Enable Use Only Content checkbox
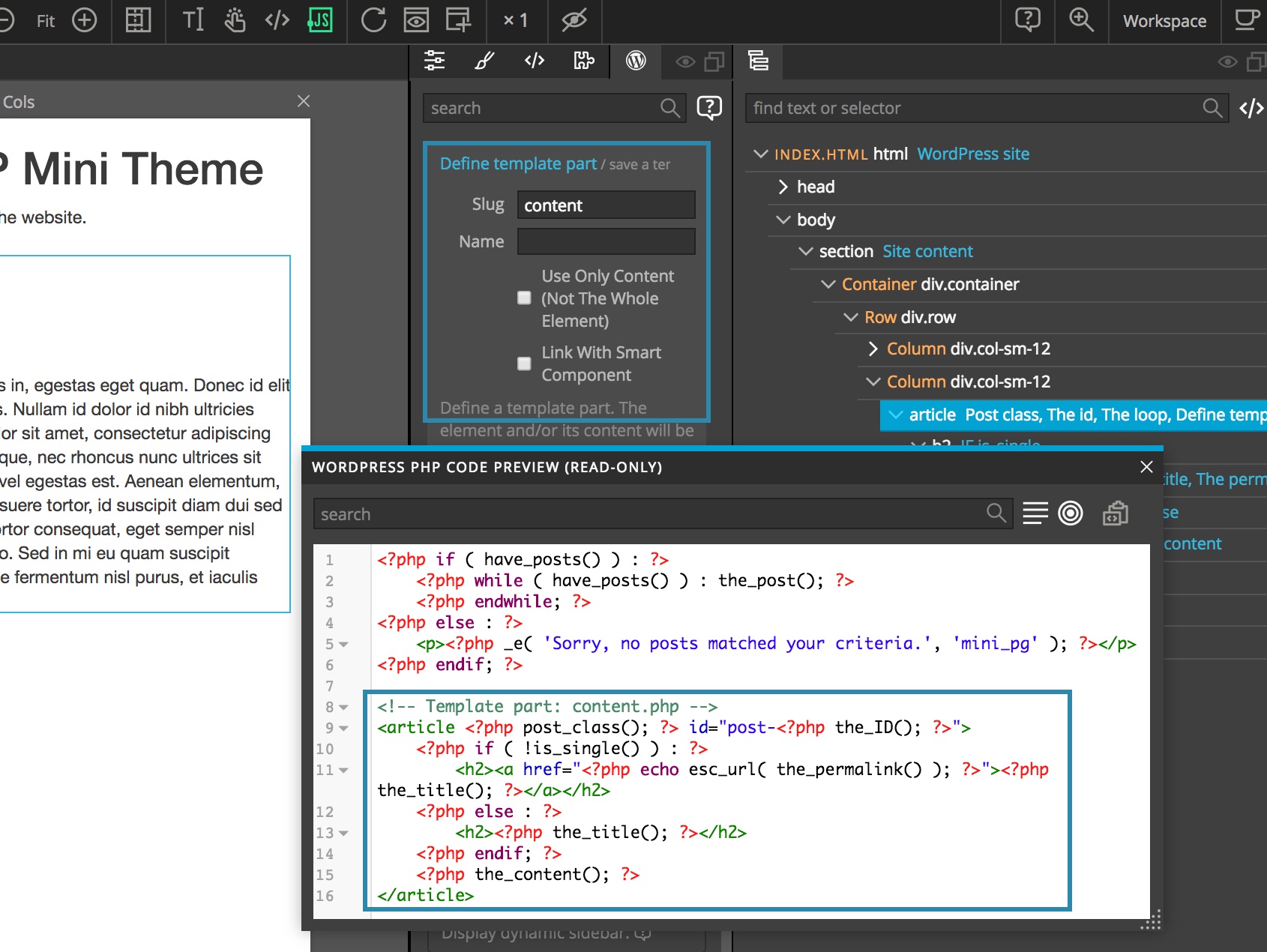Viewport: 1267px width, 952px height. [x=524, y=298]
